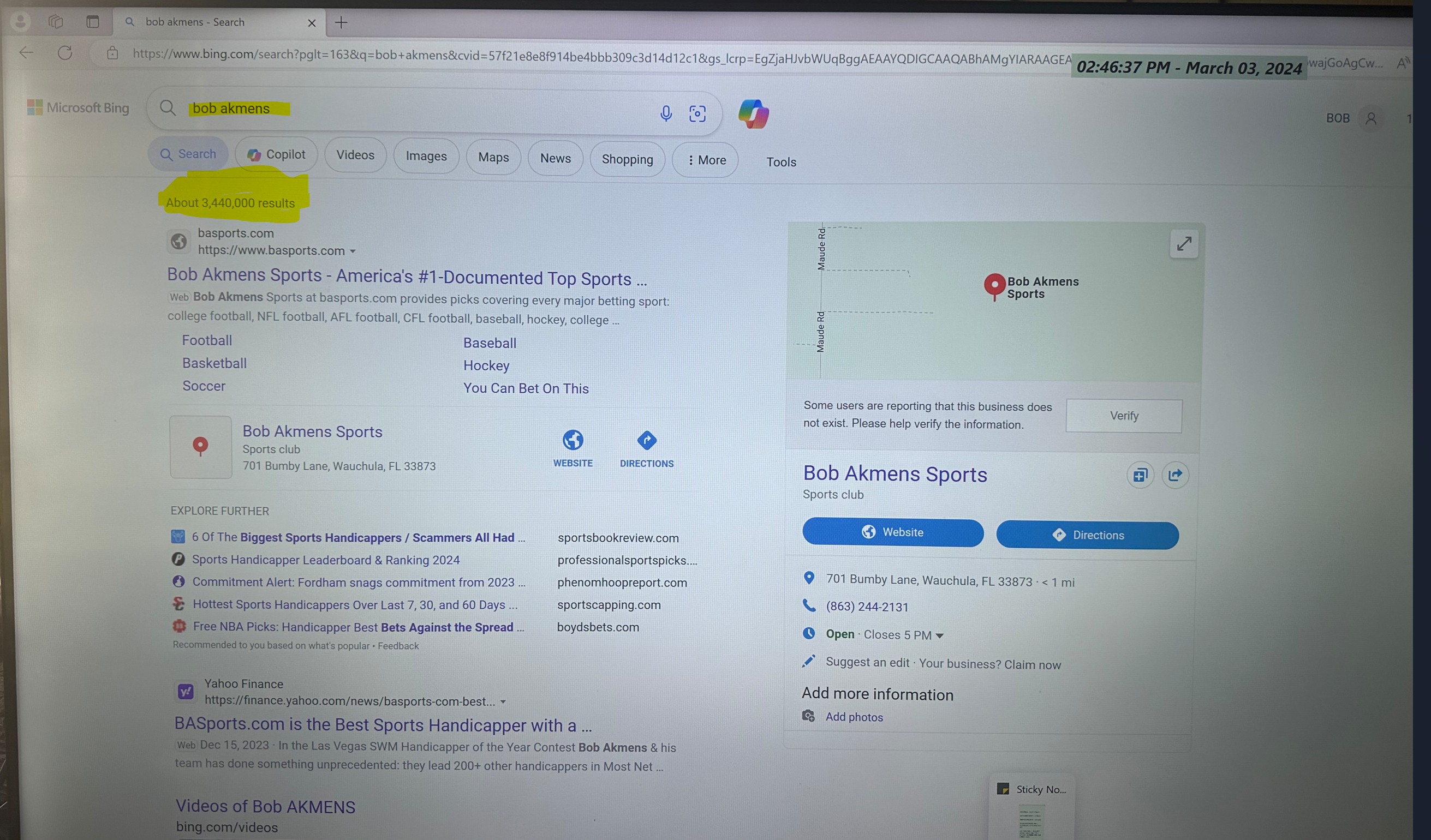Open 'Hottest Sports Handicappers Over Last 7' link
Viewport: 1431px width, 840px height.
click(x=355, y=604)
